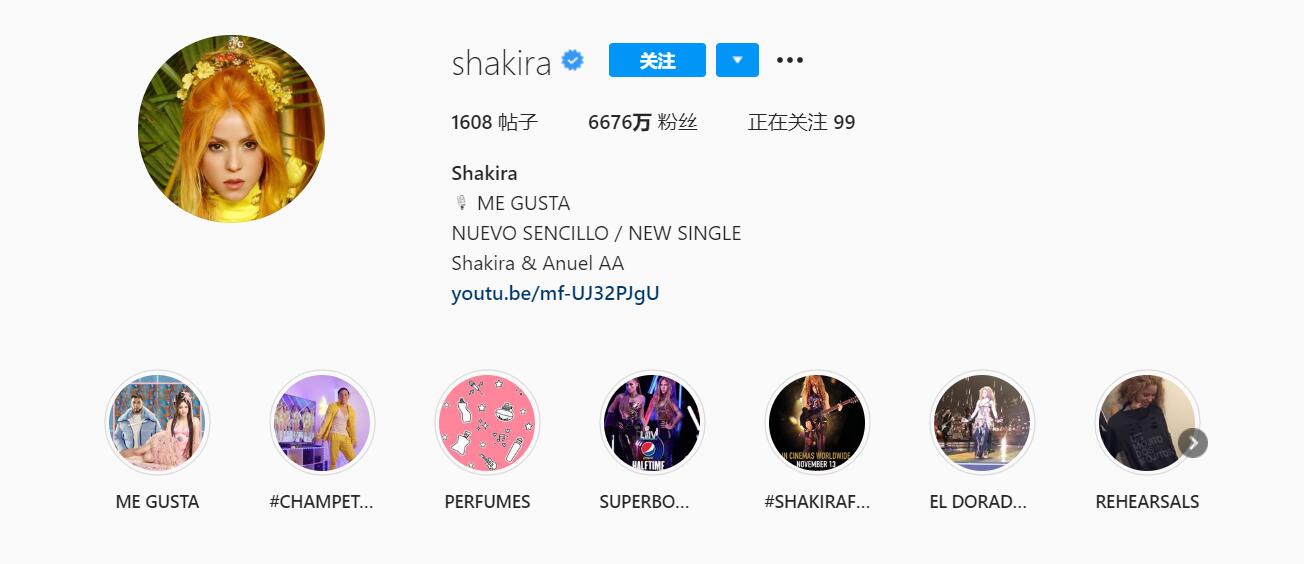1304x564 pixels.
Task: Select the PERFUMES highlight label
Action: (487, 502)
